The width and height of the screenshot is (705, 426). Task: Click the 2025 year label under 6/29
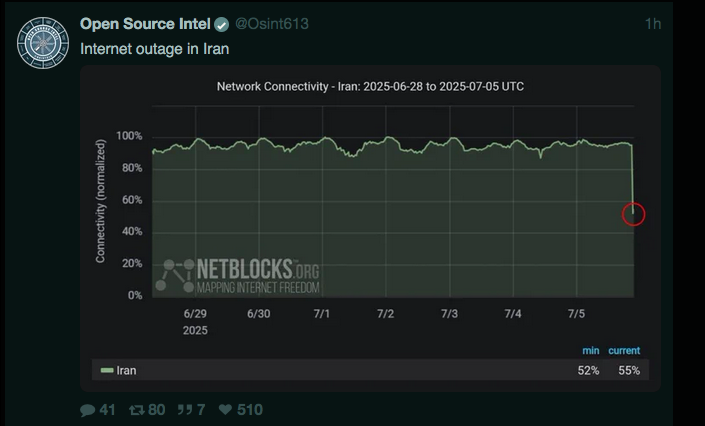(195, 331)
